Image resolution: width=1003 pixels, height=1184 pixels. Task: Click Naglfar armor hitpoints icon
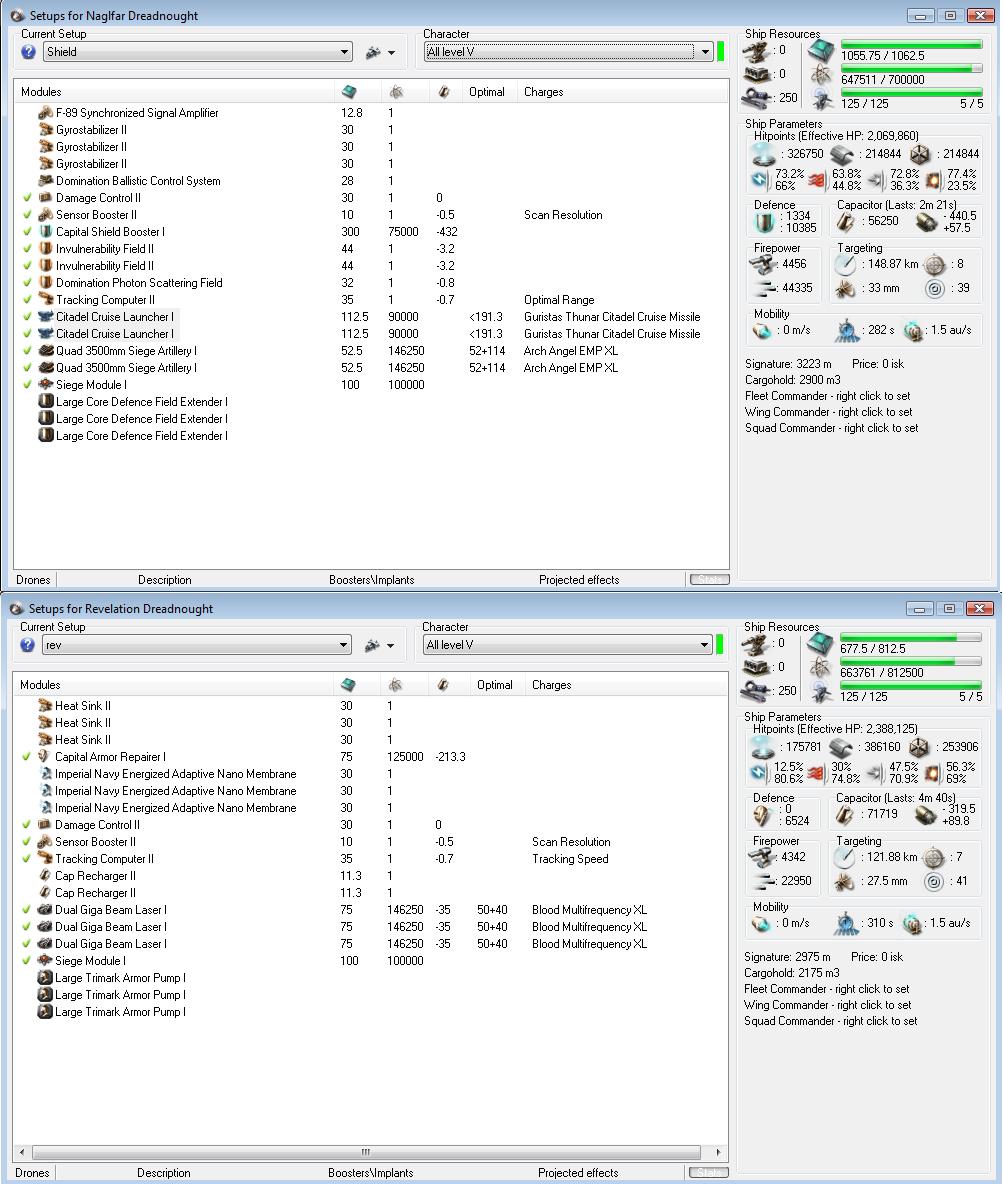(x=842, y=155)
